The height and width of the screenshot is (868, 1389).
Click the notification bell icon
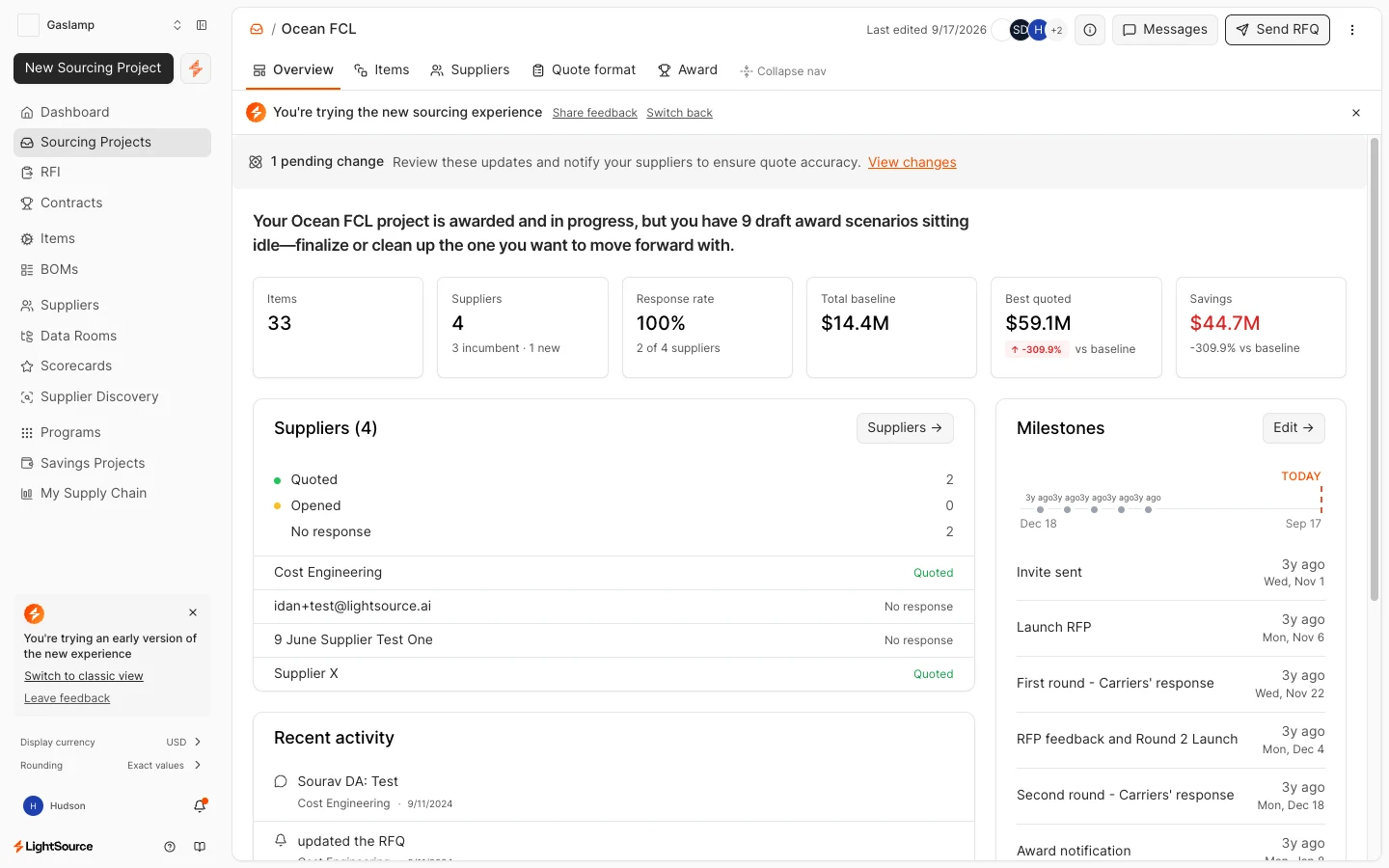[x=200, y=805]
